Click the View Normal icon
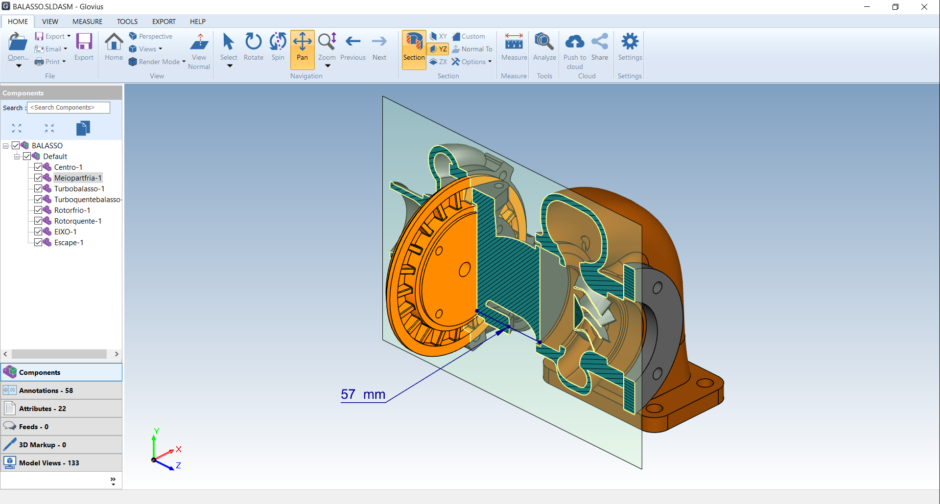Screen dimensions: 940x504 click(199, 52)
